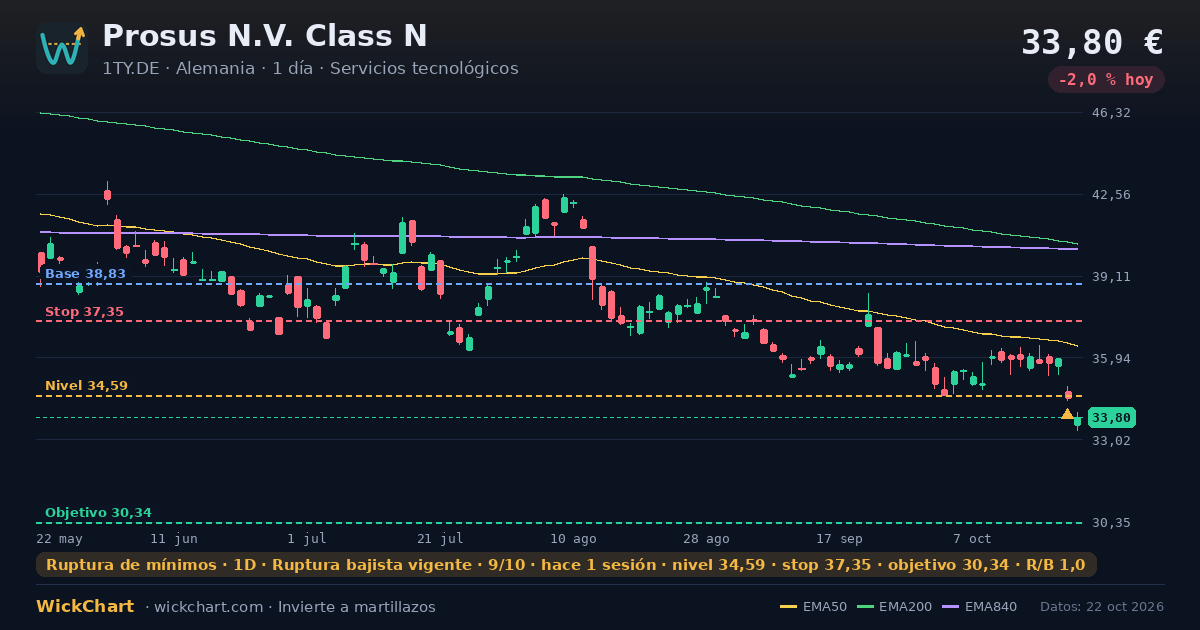Click the Ruptura de mínimos signal banner
1200x630 pixels.
pyautogui.click(x=566, y=565)
